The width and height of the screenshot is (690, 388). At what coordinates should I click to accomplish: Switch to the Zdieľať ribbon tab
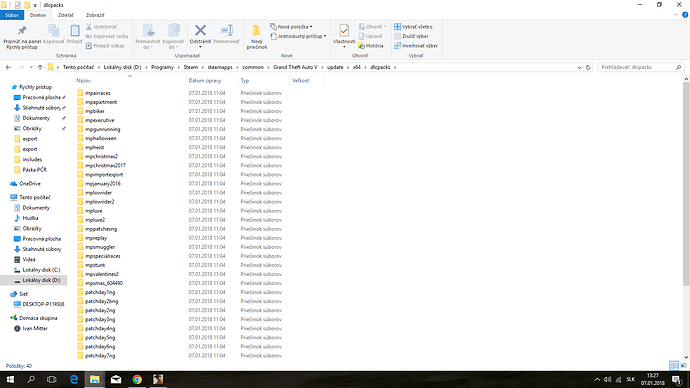(x=66, y=15)
